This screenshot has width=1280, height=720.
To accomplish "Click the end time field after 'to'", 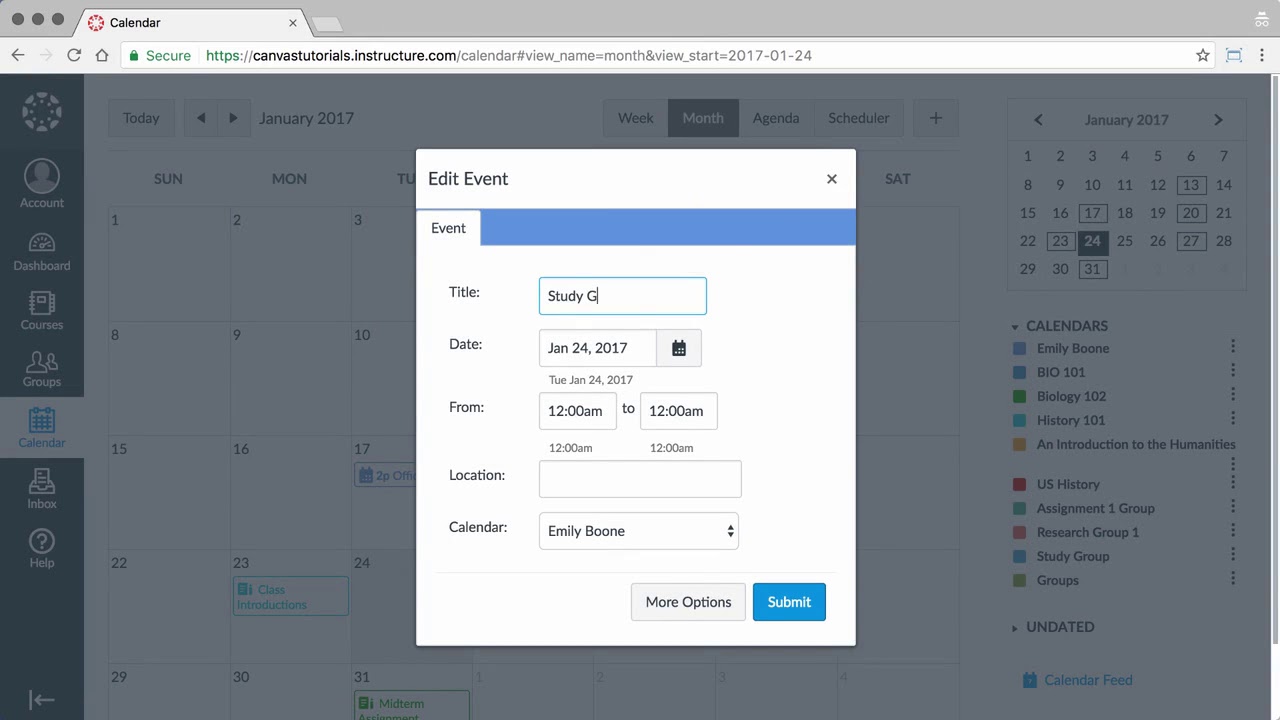I will pos(678,411).
